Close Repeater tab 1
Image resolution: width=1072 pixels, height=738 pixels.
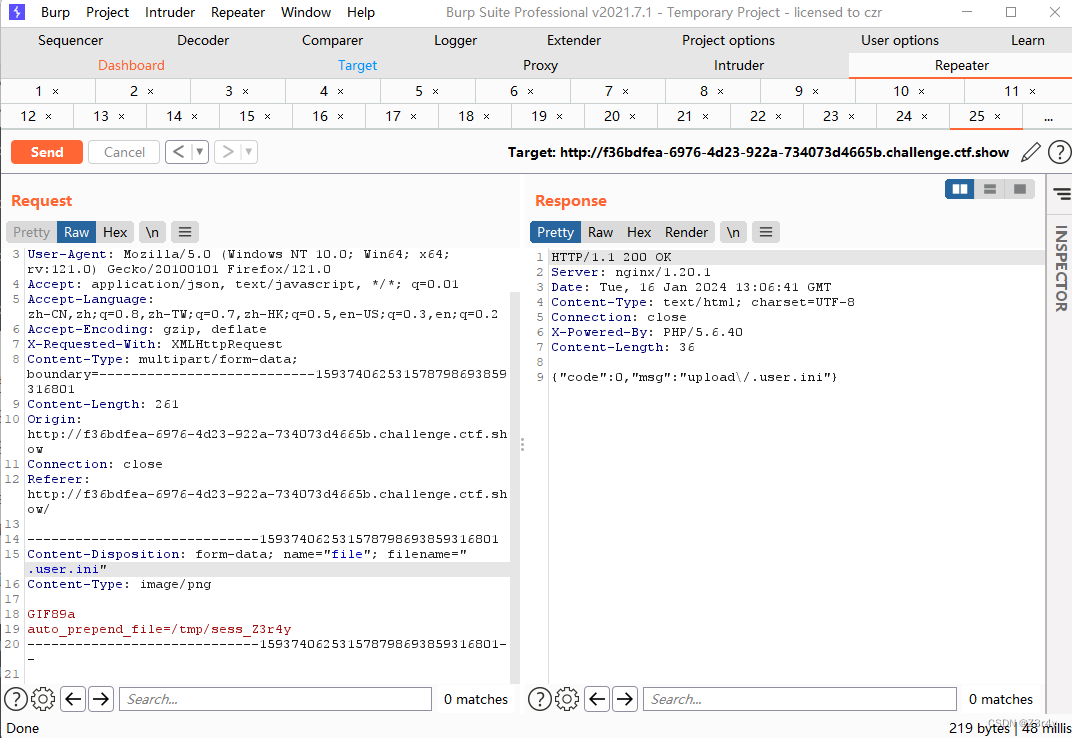tap(55, 92)
